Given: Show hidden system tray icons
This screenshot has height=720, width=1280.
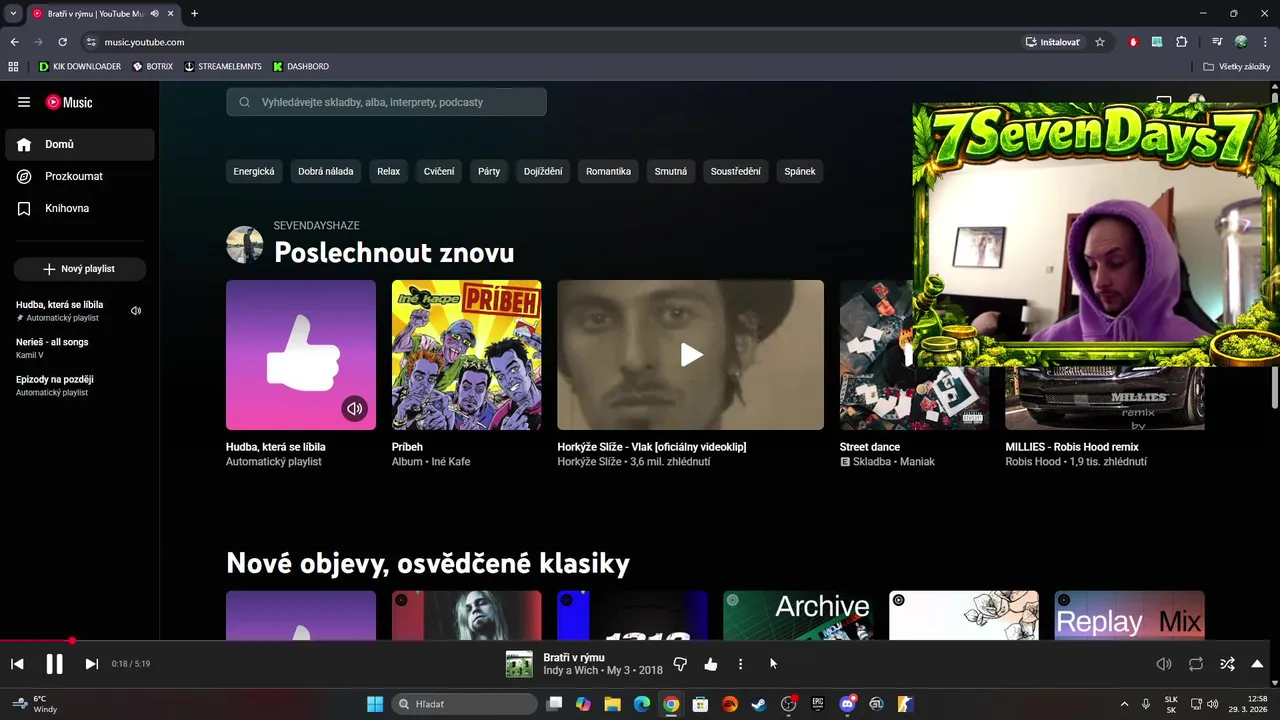Looking at the screenshot, I should (1124, 704).
